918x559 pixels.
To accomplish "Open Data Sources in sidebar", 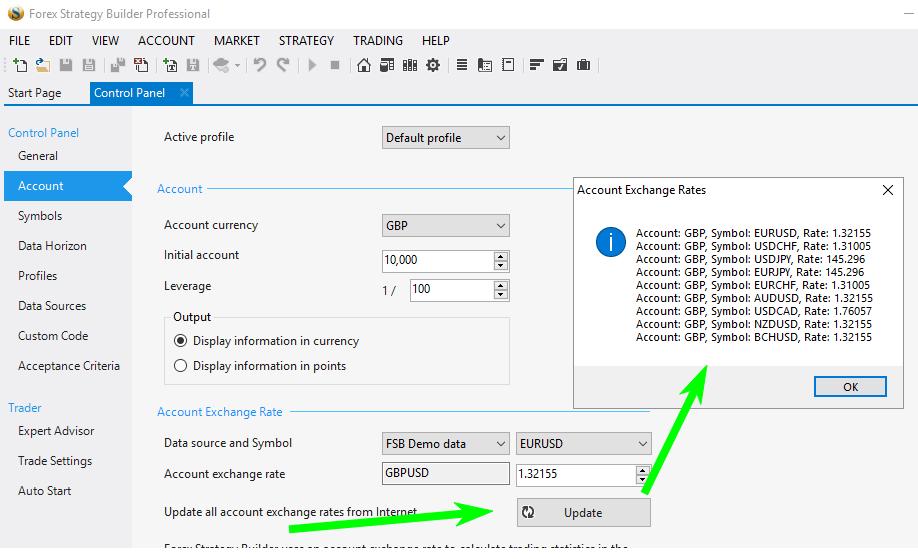I will click(52, 306).
